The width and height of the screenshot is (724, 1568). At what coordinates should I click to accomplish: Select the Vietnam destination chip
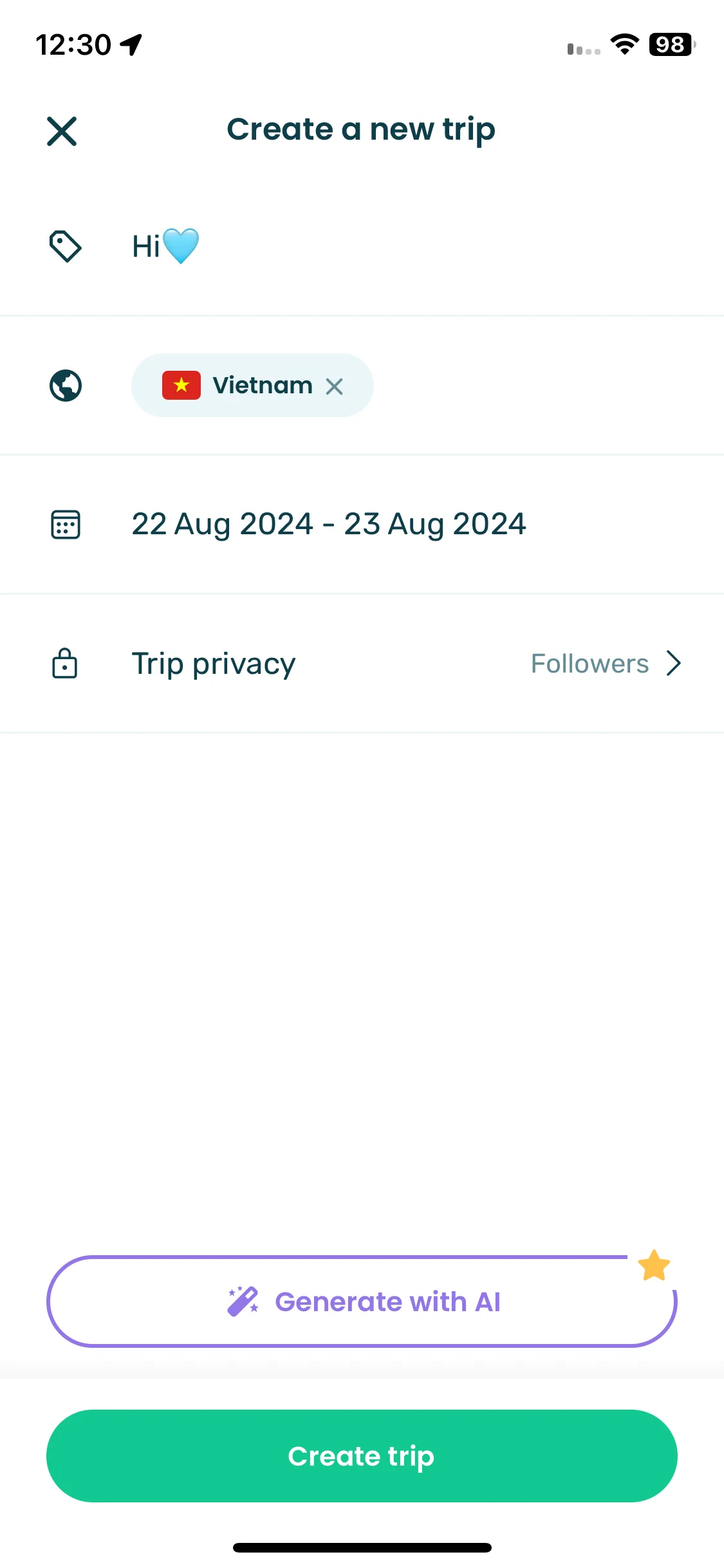coord(252,385)
